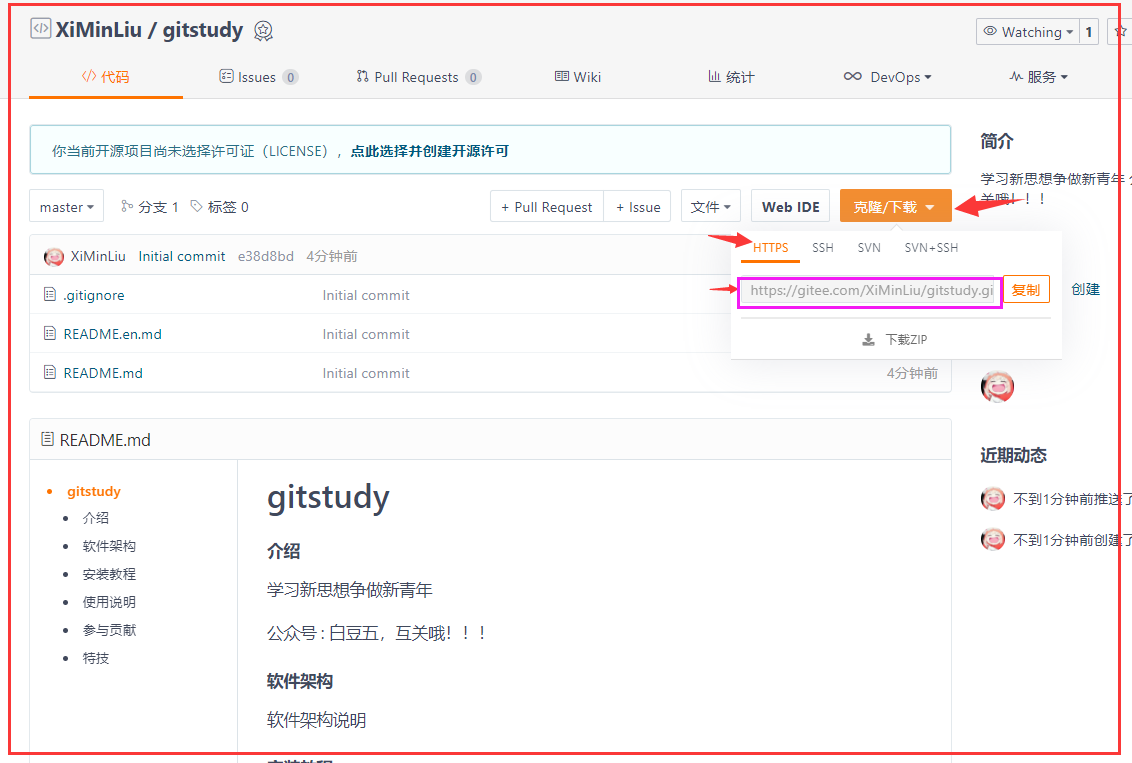The height and width of the screenshot is (763, 1132).
Task: Click Initial commit message for README.en.md row
Action: tap(366, 334)
